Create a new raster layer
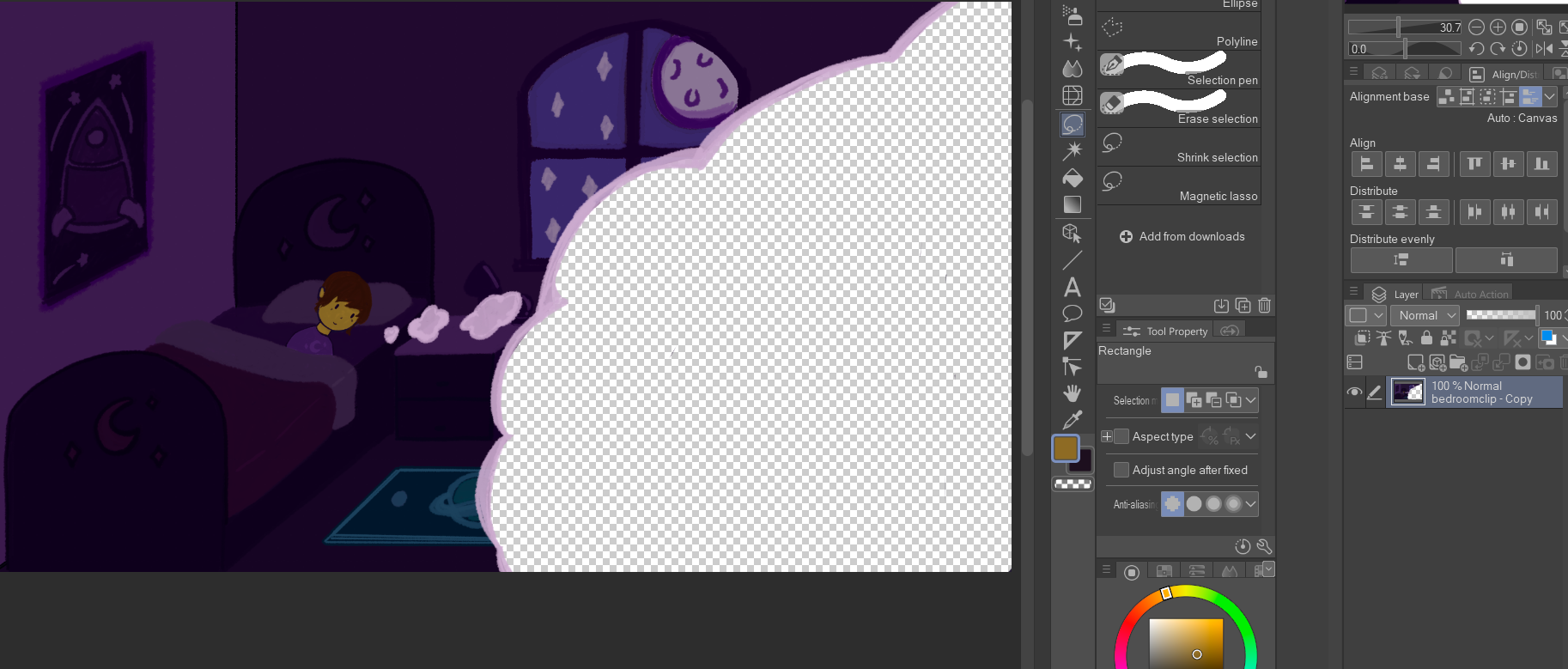The height and width of the screenshot is (669, 1568). pos(1416,362)
